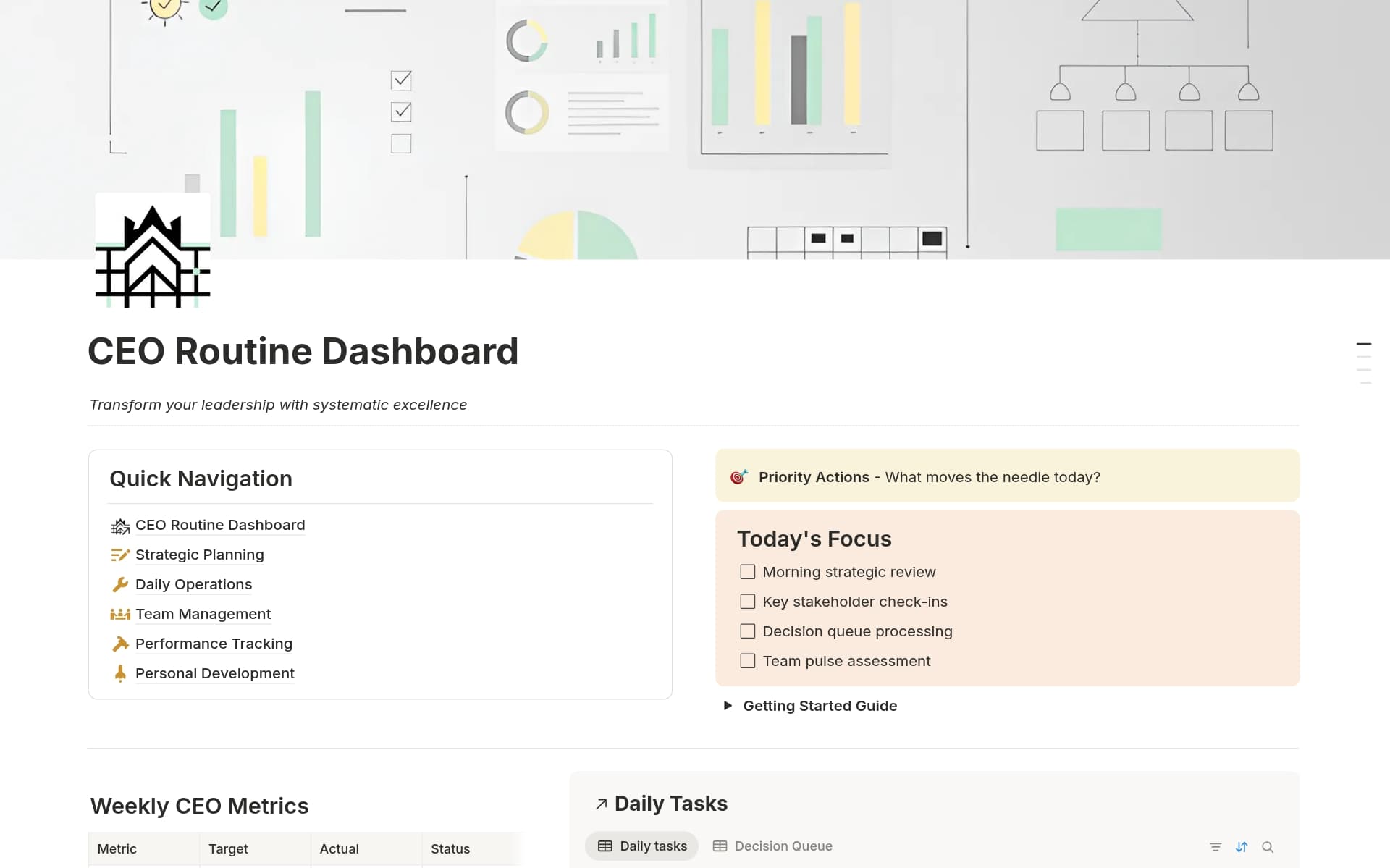1390x868 pixels.
Task: Expand the Getting Started Guide section
Action: [x=729, y=706]
